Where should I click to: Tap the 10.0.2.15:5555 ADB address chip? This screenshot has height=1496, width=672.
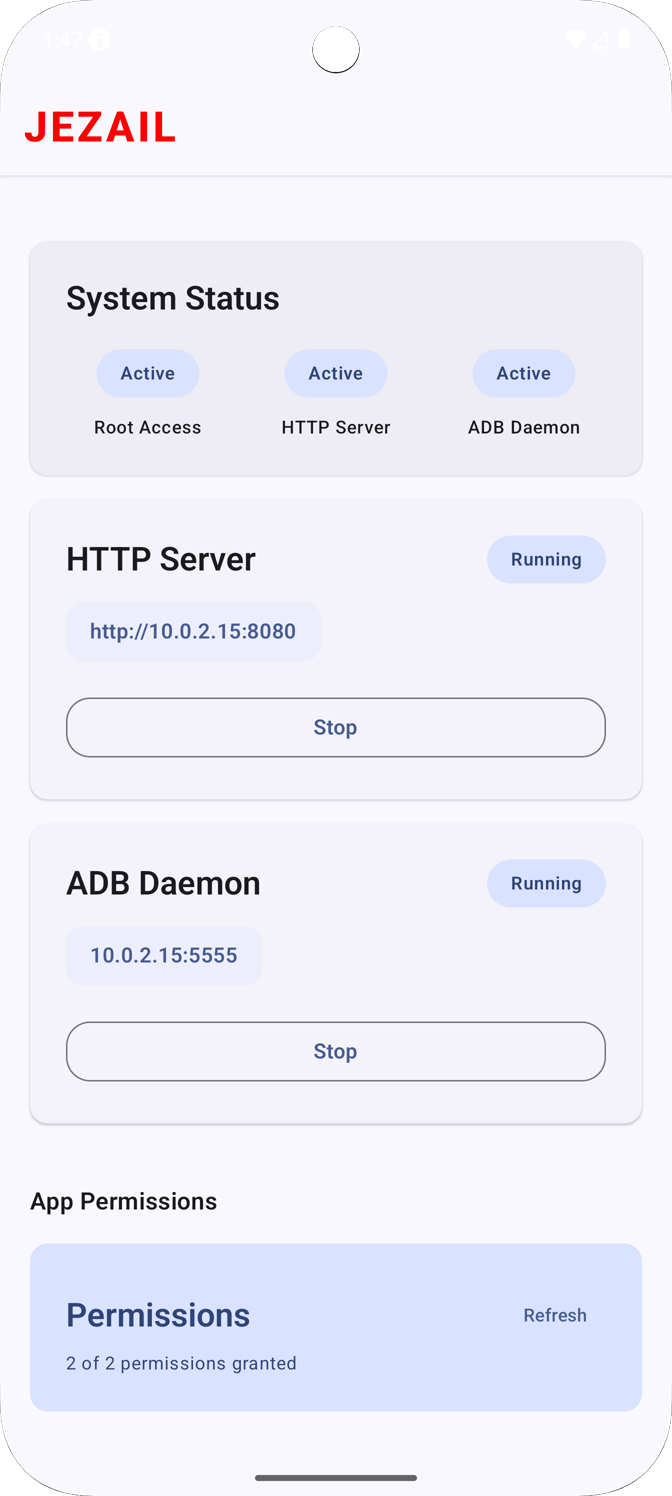(163, 955)
